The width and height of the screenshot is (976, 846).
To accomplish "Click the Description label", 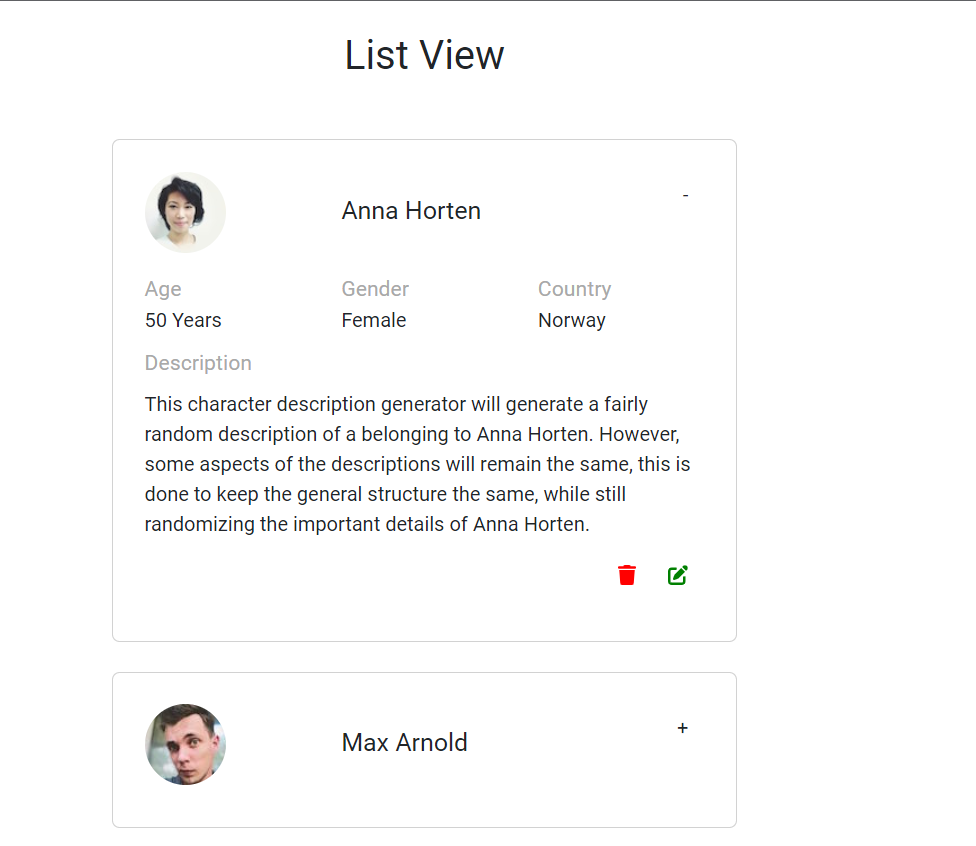I will (198, 362).
